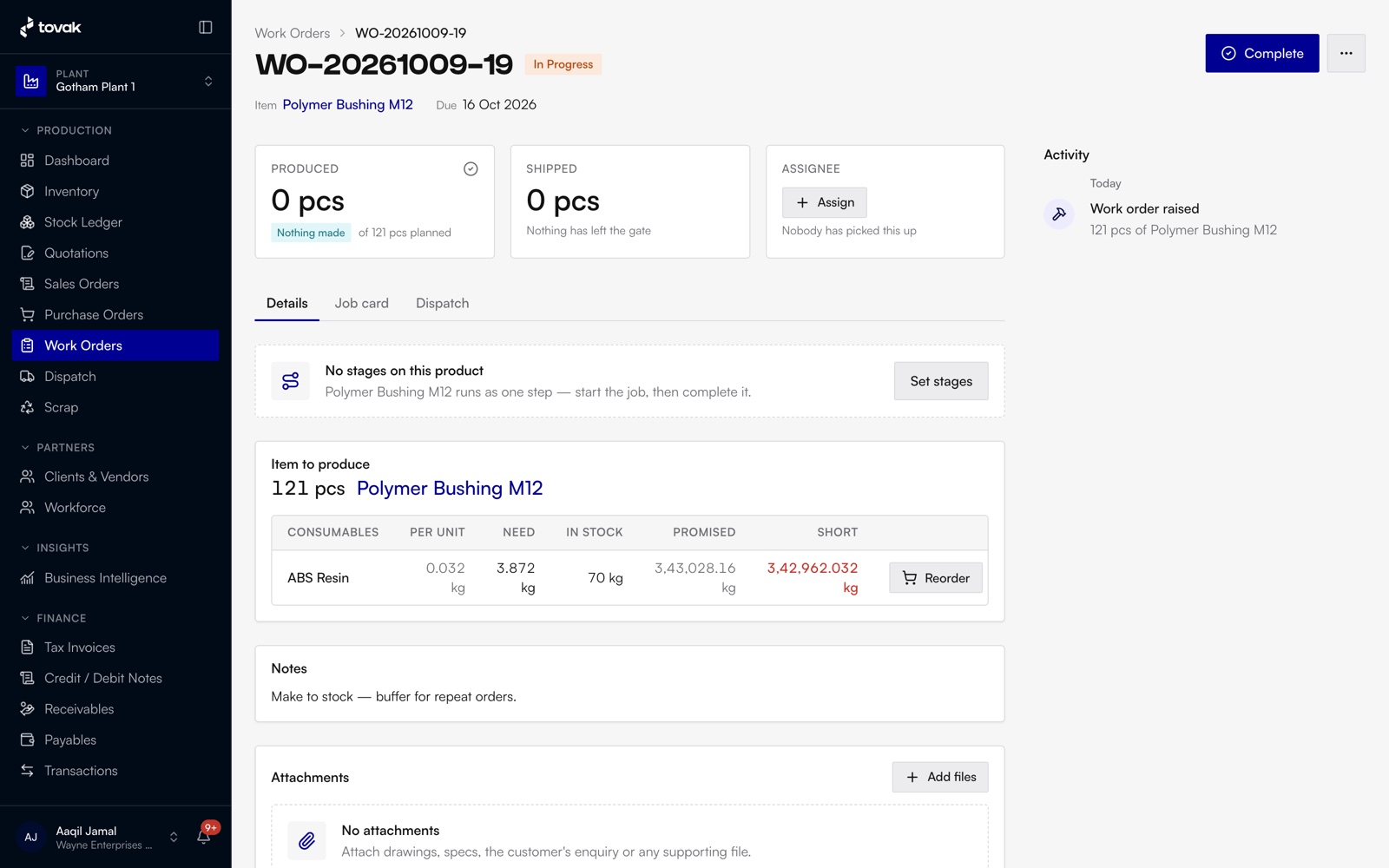Open Purchase Orders
Image resolution: width=1389 pixels, height=868 pixels.
coord(115,314)
